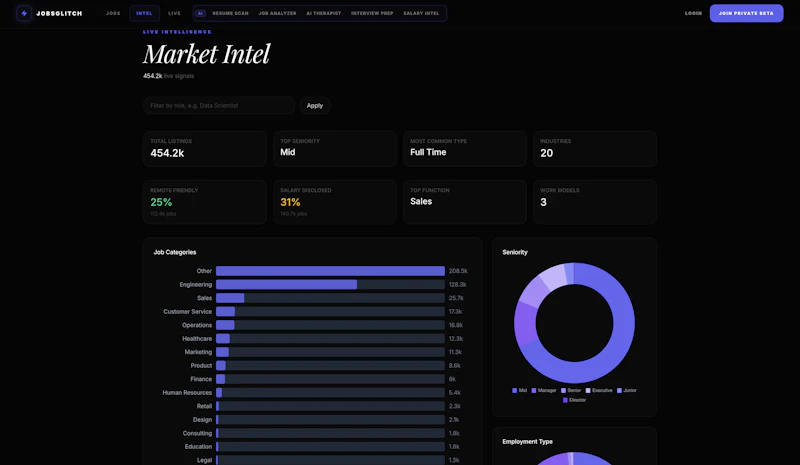
Task: Click the Total Listings 454.2k card
Action: [205, 149]
